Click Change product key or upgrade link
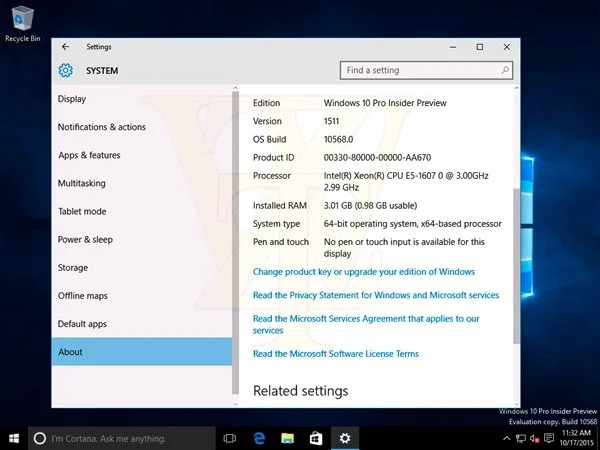Screen dimensions: 600x450 [x=364, y=272]
